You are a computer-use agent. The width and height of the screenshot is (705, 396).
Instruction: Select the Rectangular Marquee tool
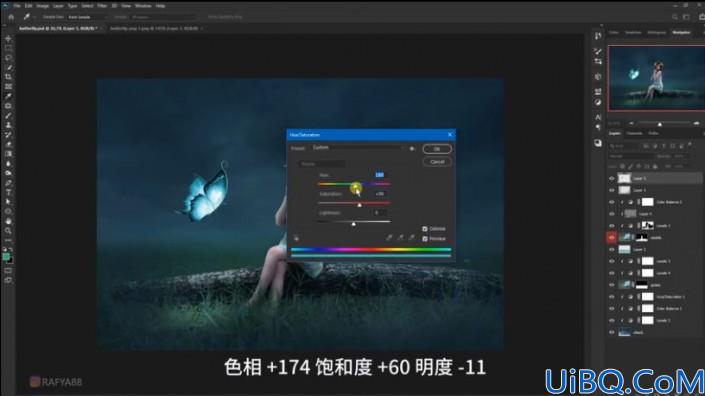8,48
